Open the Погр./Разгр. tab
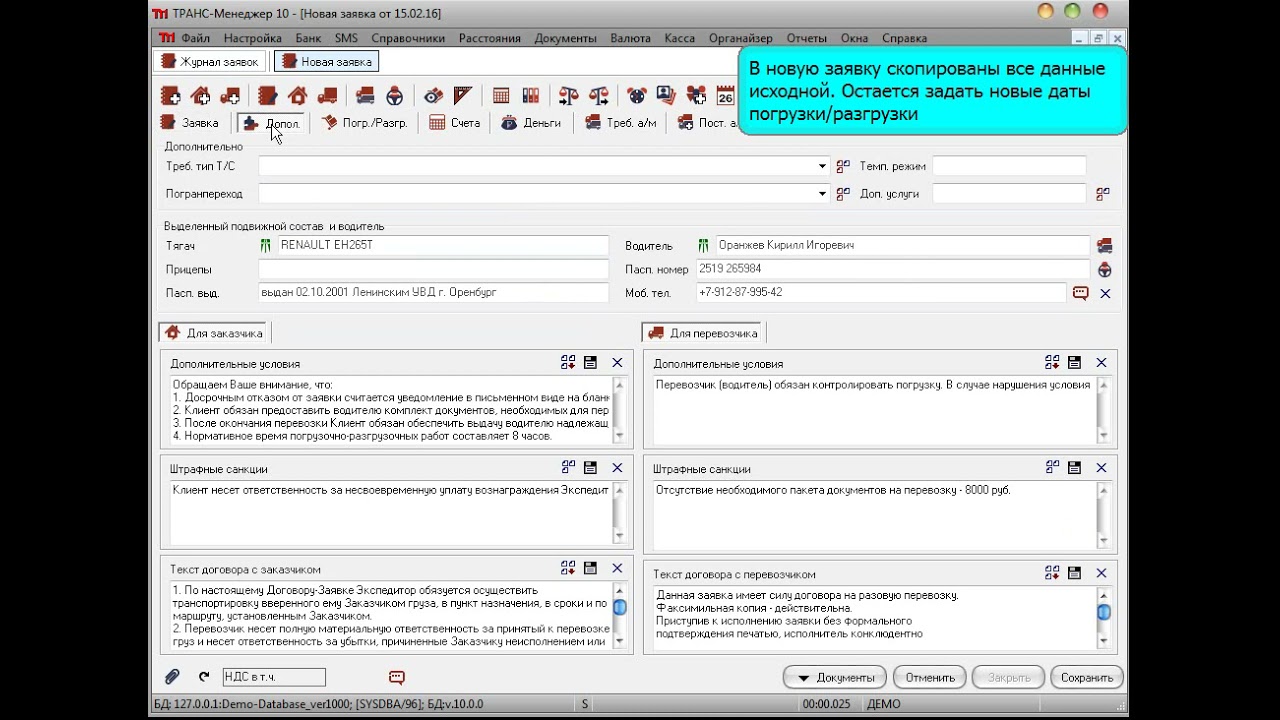Screen dimensions: 1280x720 [x=363, y=123]
